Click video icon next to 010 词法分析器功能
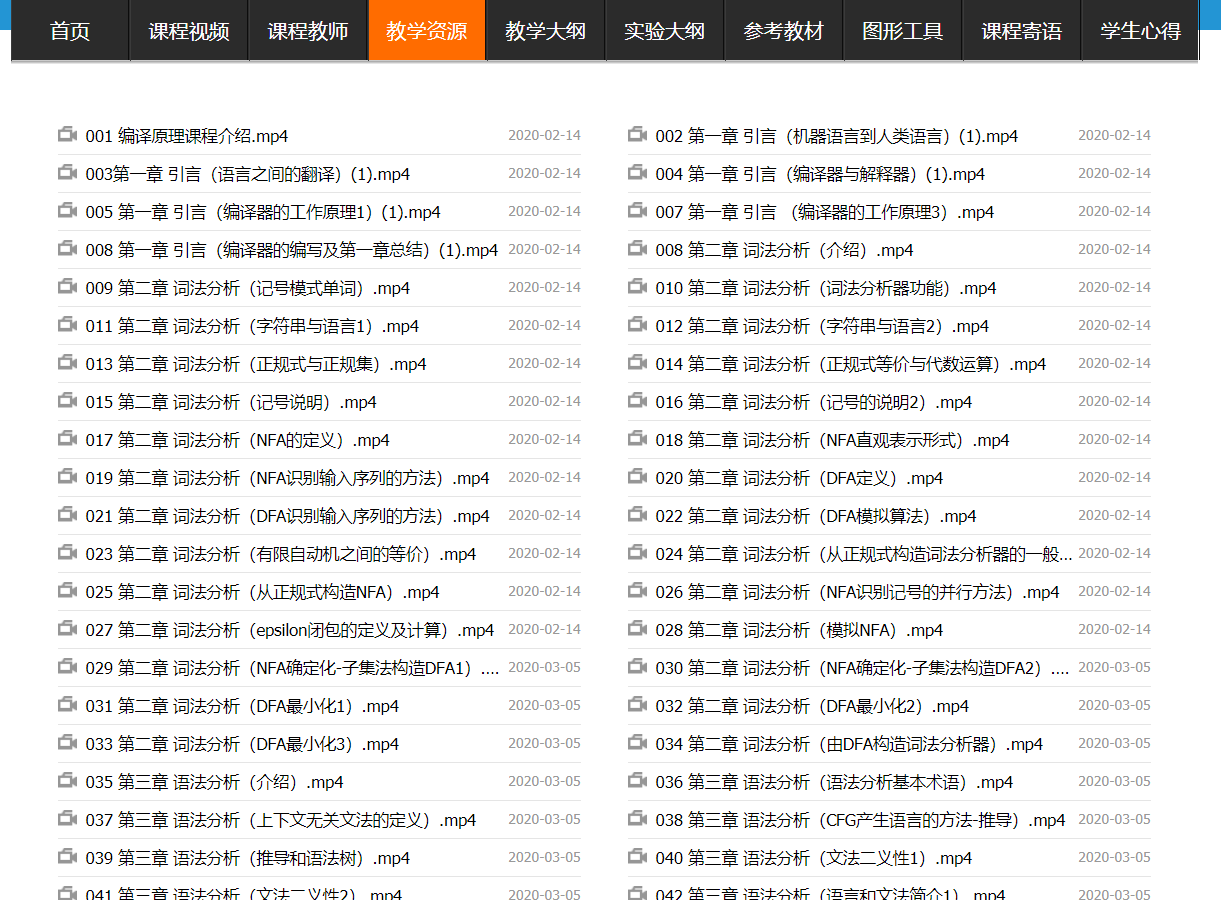This screenshot has width=1221, height=900. click(x=638, y=287)
